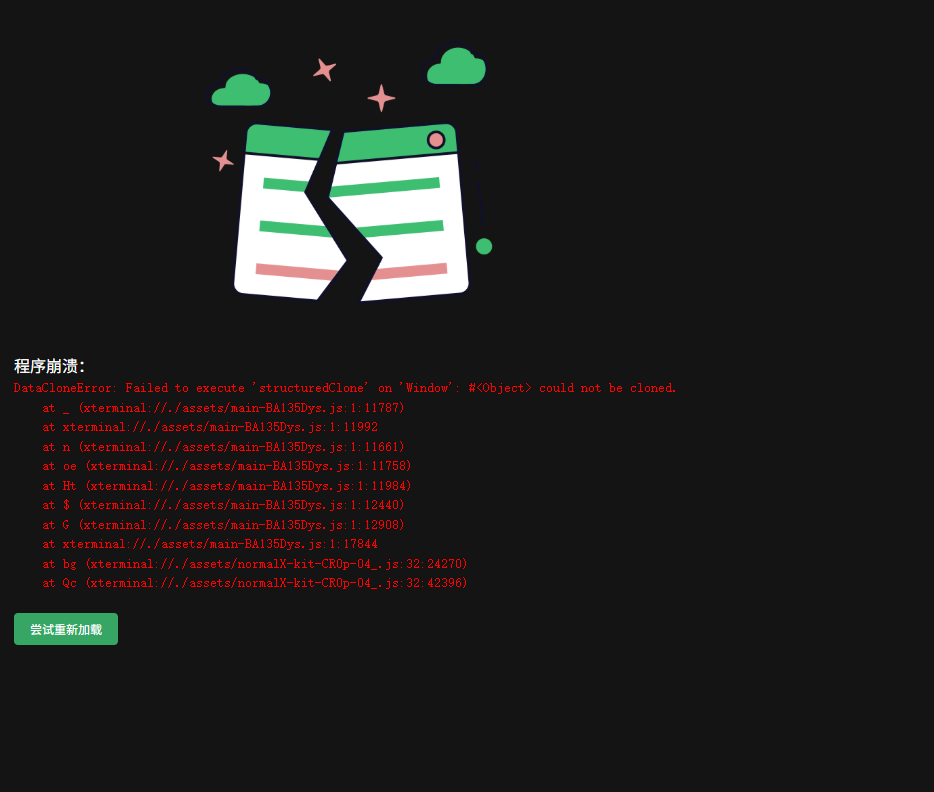Screen dimensions: 934x792
Task: Click the 'at G' stack trace line
Action: coord(223,525)
